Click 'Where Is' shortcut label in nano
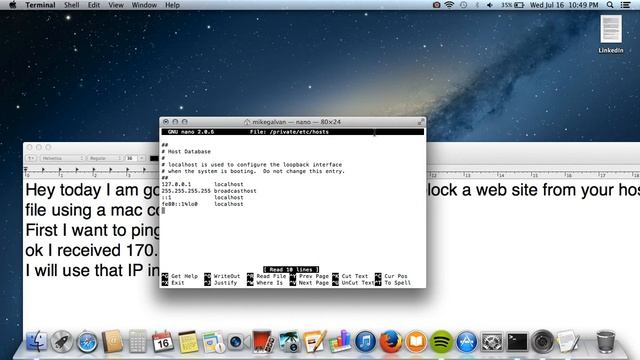The height and width of the screenshot is (360, 640). [269, 282]
